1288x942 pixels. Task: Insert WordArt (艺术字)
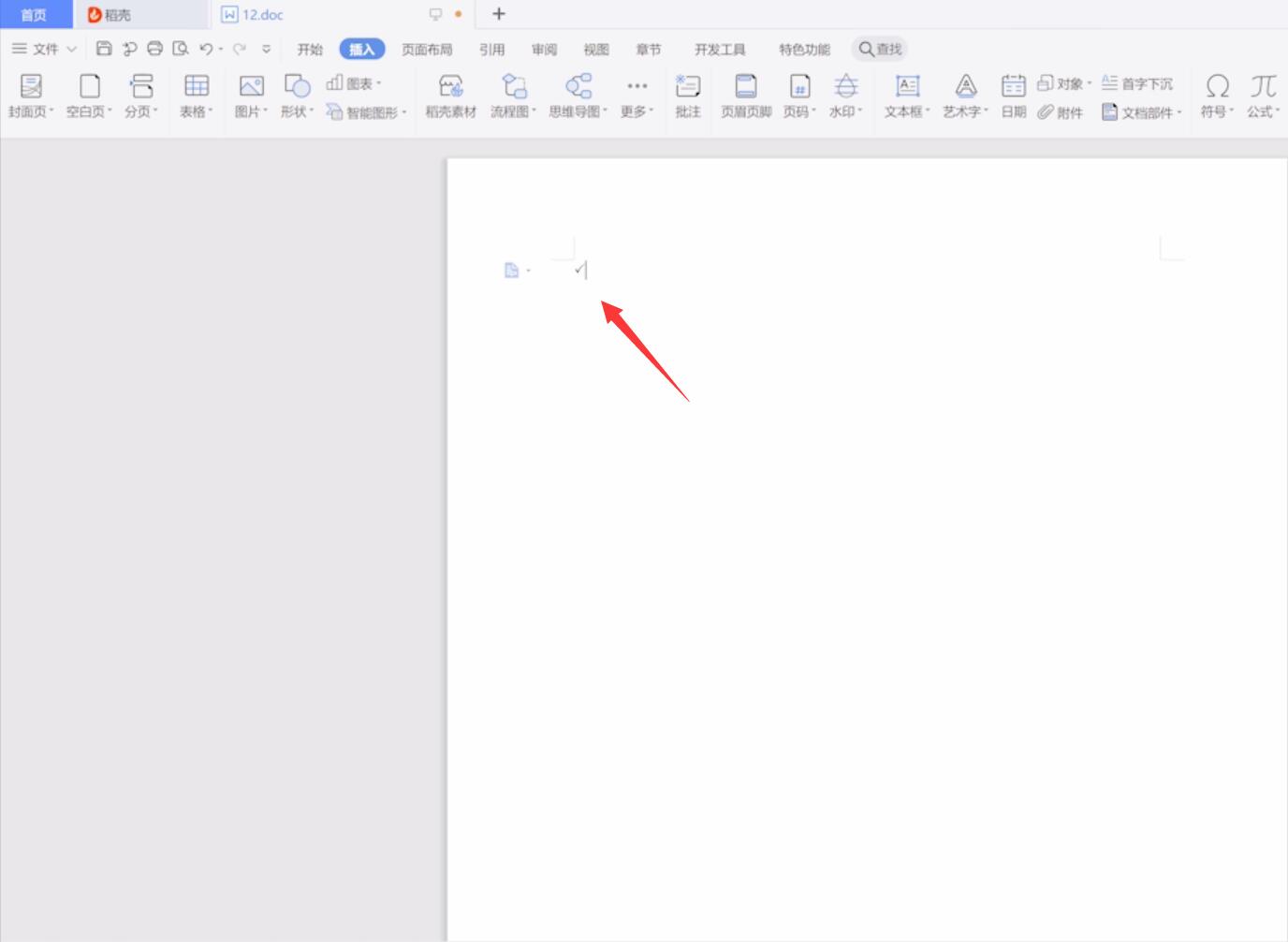pyautogui.click(x=966, y=96)
